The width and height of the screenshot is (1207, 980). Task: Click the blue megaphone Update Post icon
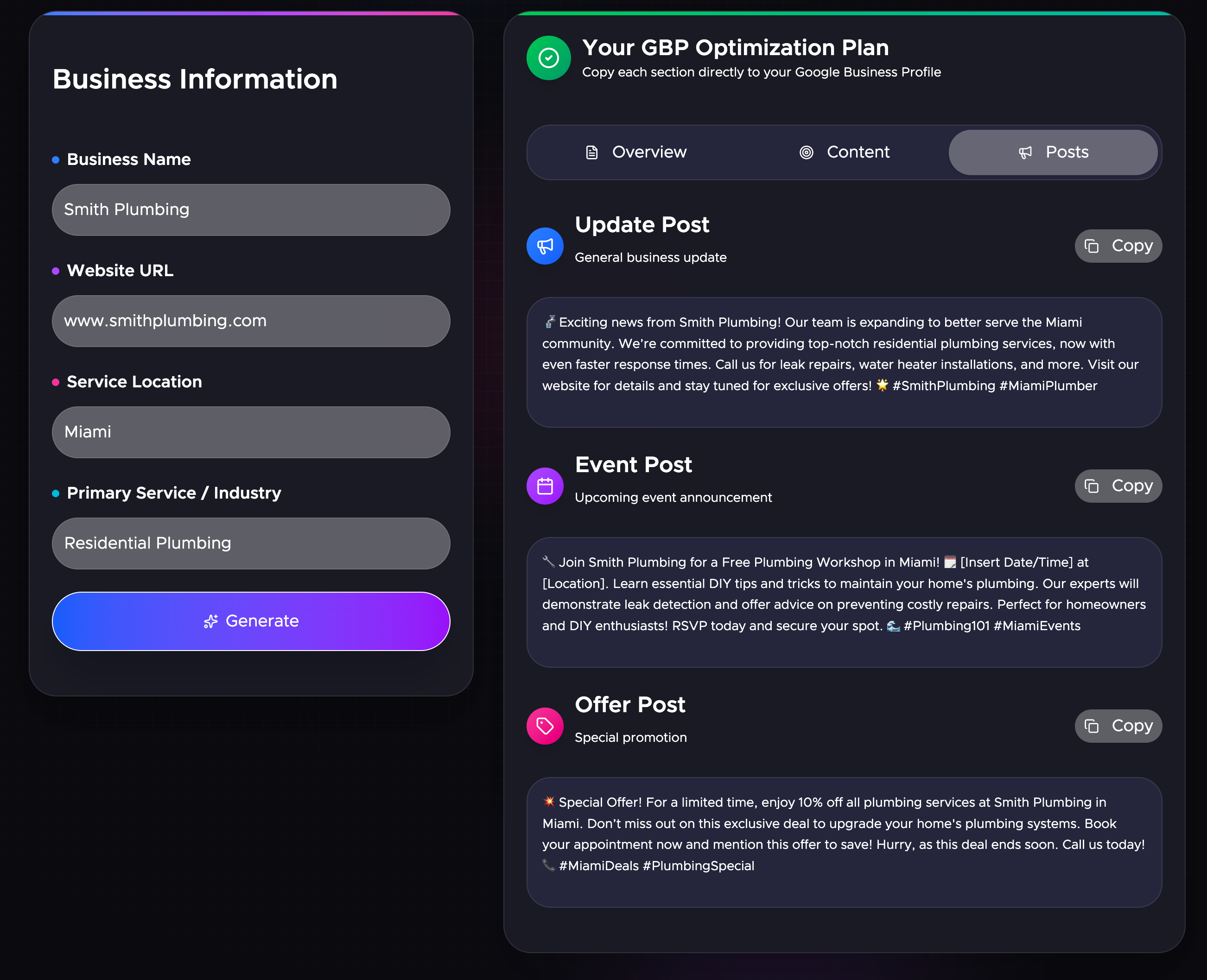pos(545,246)
